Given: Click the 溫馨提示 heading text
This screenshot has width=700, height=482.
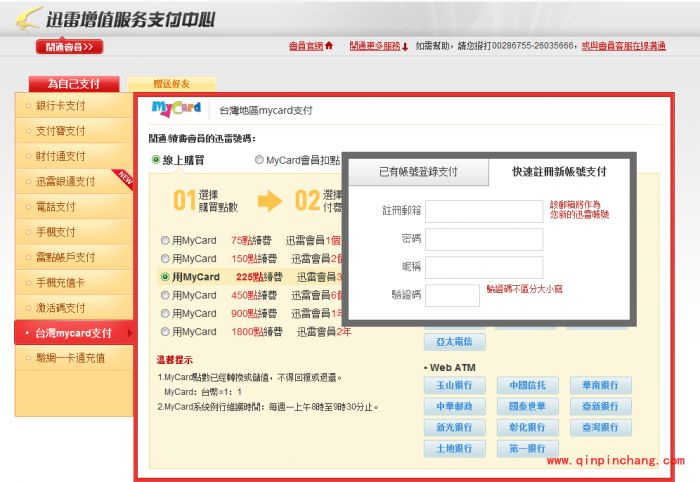Looking at the screenshot, I should point(175,360).
